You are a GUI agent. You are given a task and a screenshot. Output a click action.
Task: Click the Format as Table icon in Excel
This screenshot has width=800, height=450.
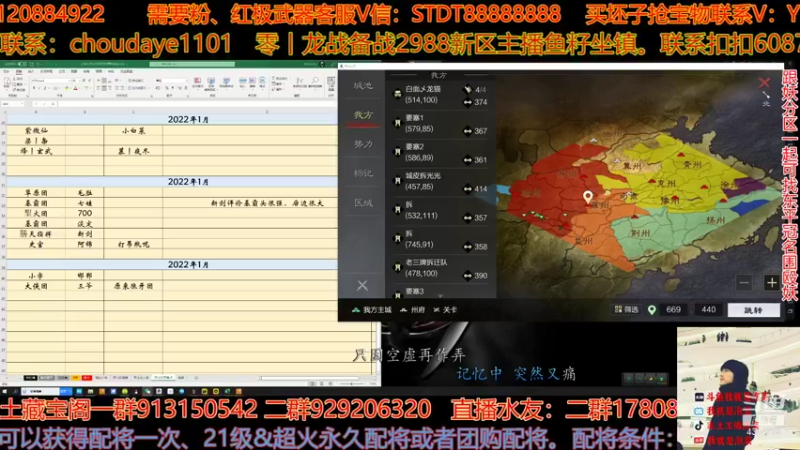pos(211,82)
